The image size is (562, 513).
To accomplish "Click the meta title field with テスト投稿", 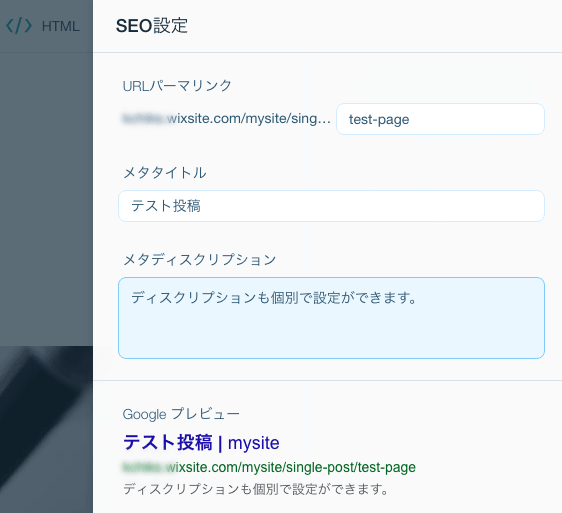I will [331, 206].
